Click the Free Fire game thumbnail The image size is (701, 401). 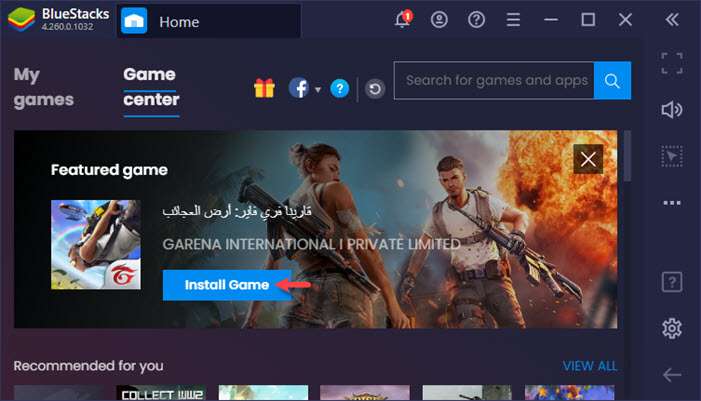tap(96, 245)
